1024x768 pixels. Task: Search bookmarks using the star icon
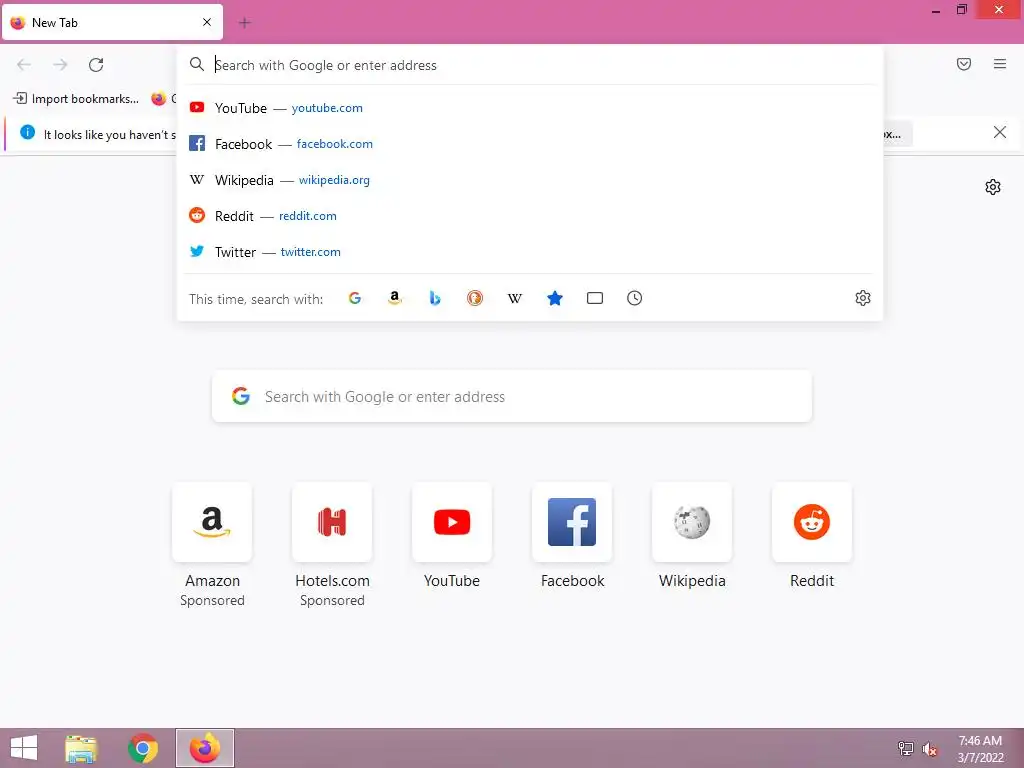click(554, 298)
